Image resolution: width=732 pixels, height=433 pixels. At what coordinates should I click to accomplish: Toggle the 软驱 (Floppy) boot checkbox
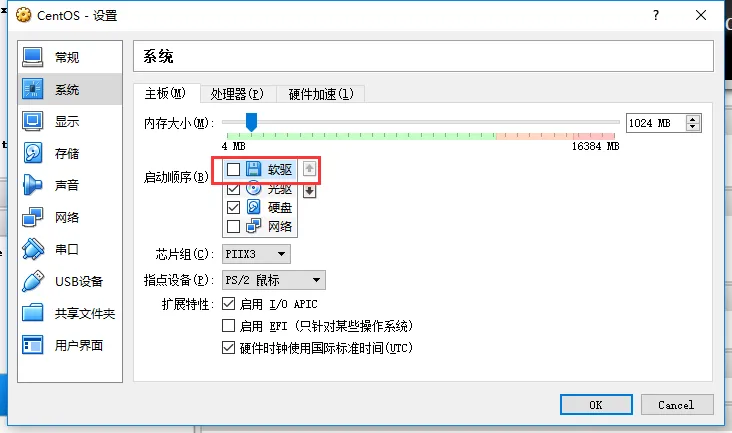[233, 169]
